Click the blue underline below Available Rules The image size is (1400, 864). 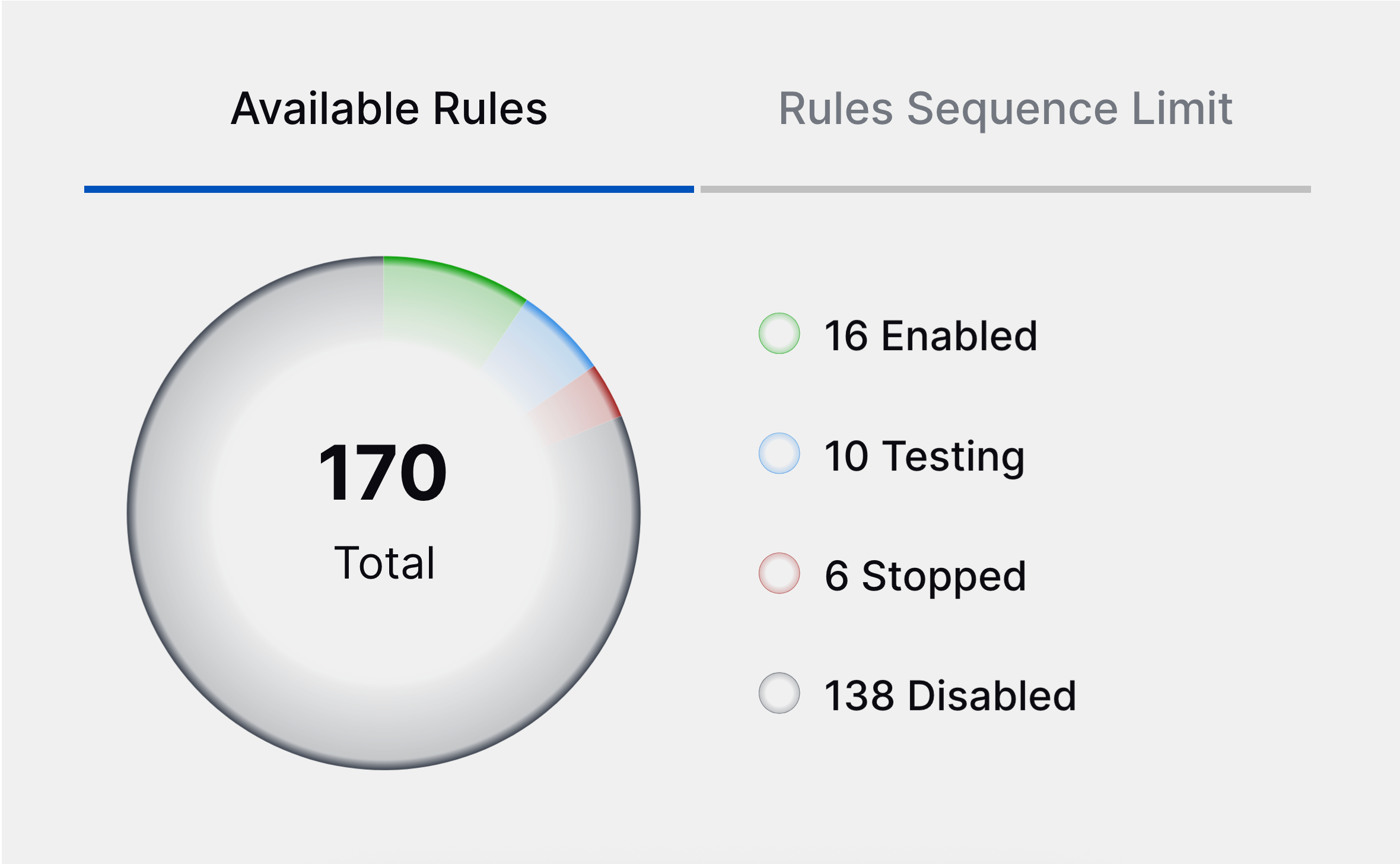pyautogui.click(x=389, y=189)
